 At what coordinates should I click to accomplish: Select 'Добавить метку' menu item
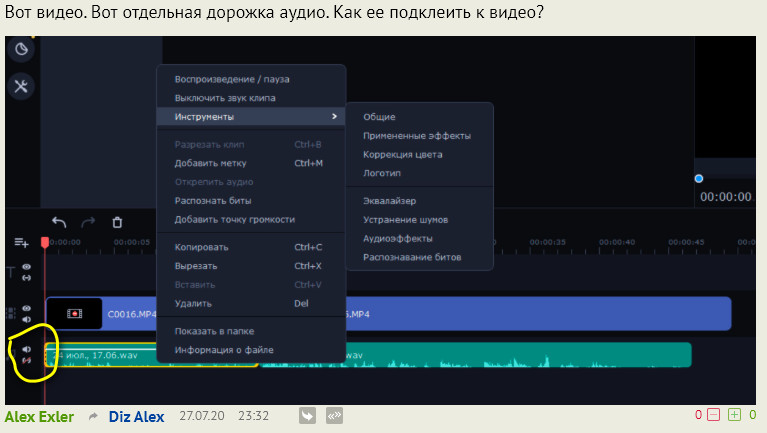tap(251, 163)
